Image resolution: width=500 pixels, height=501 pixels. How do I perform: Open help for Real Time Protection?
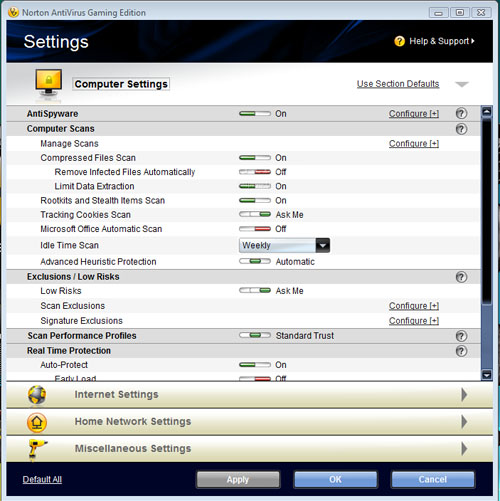(461, 351)
